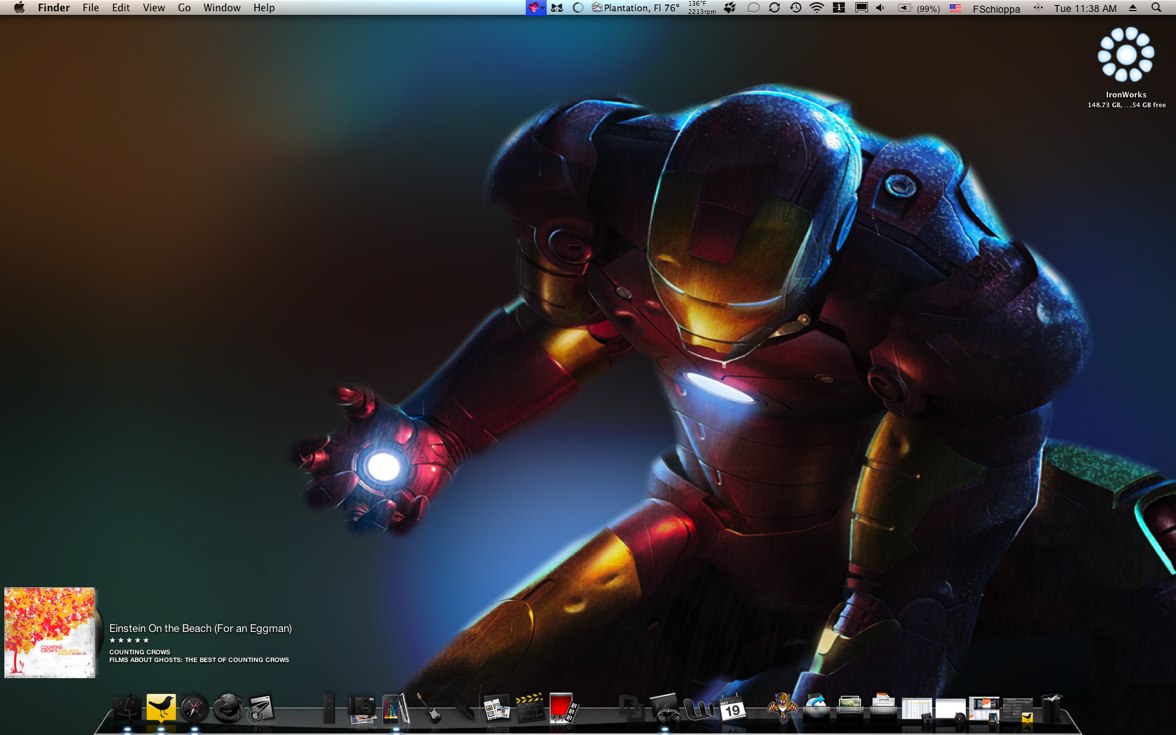Open the Apple menu
Image resolution: width=1176 pixels, height=735 pixels.
click(20, 8)
